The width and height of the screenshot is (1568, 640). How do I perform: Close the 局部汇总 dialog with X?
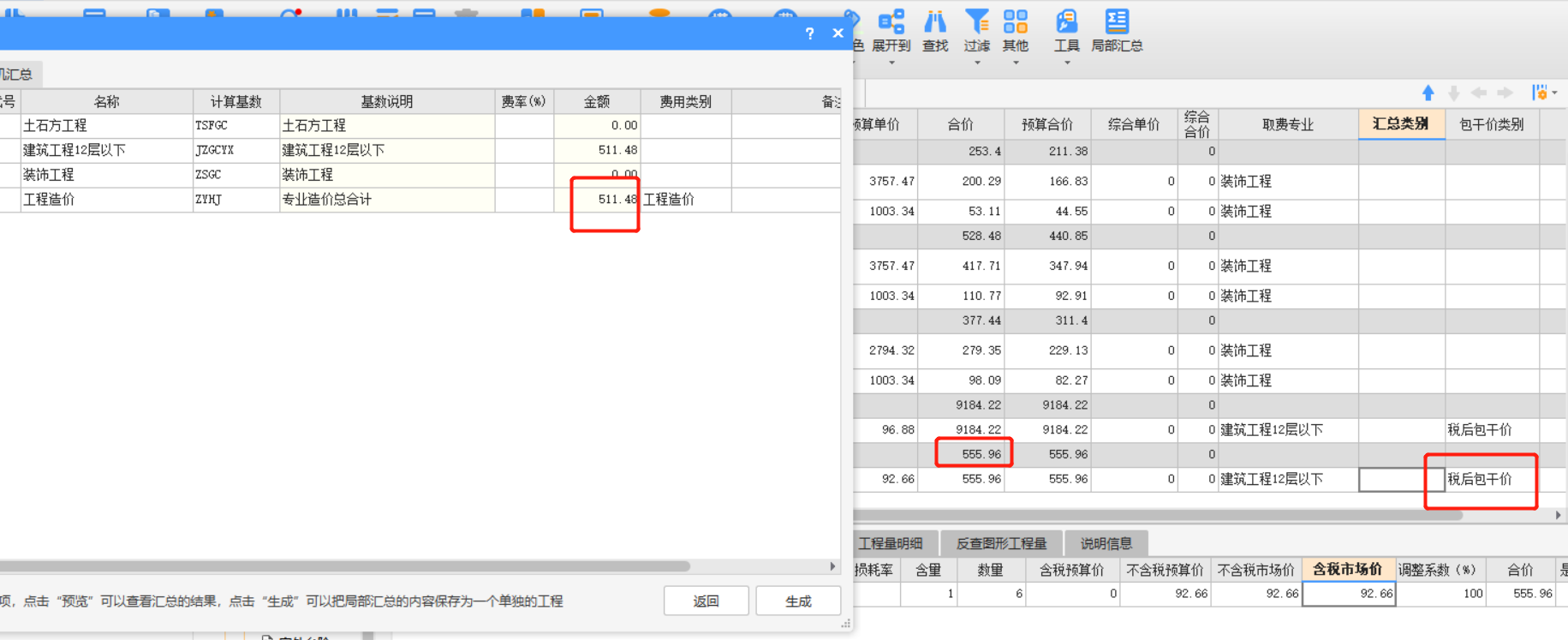tap(838, 33)
